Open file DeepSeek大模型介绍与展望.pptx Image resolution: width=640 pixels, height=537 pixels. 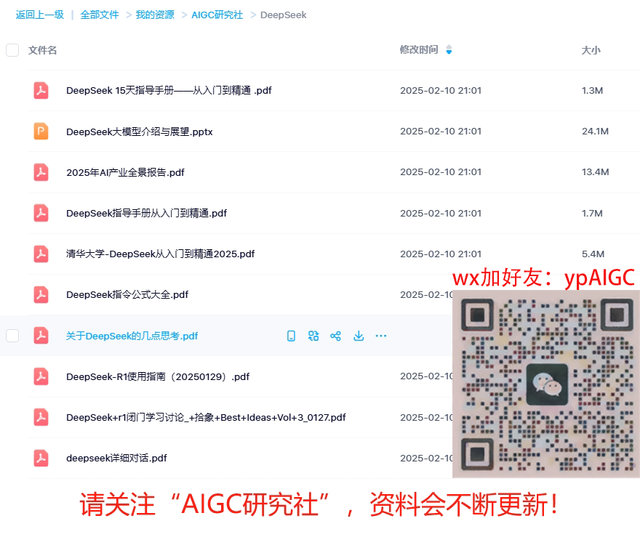139,131
